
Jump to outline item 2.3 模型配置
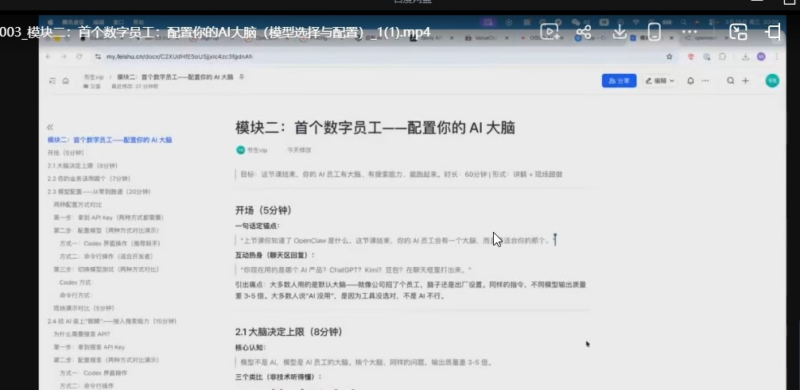pyautogui.click(x=99, y=191)
